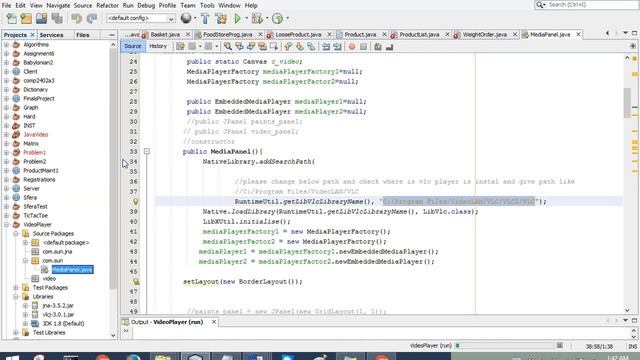Expand the FinalProject project node
The width and height of the screenshot is (640, 360).
pyautogui.click(x=6, y=98)
